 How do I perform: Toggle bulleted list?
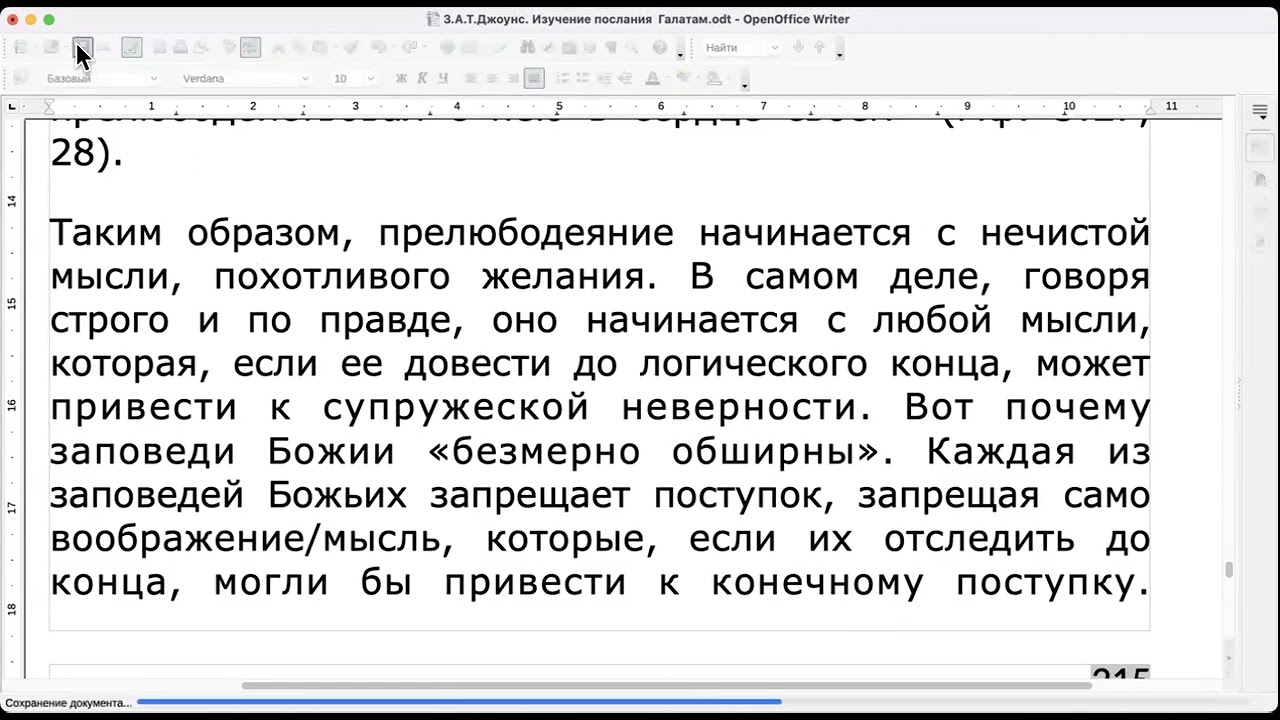583,78
